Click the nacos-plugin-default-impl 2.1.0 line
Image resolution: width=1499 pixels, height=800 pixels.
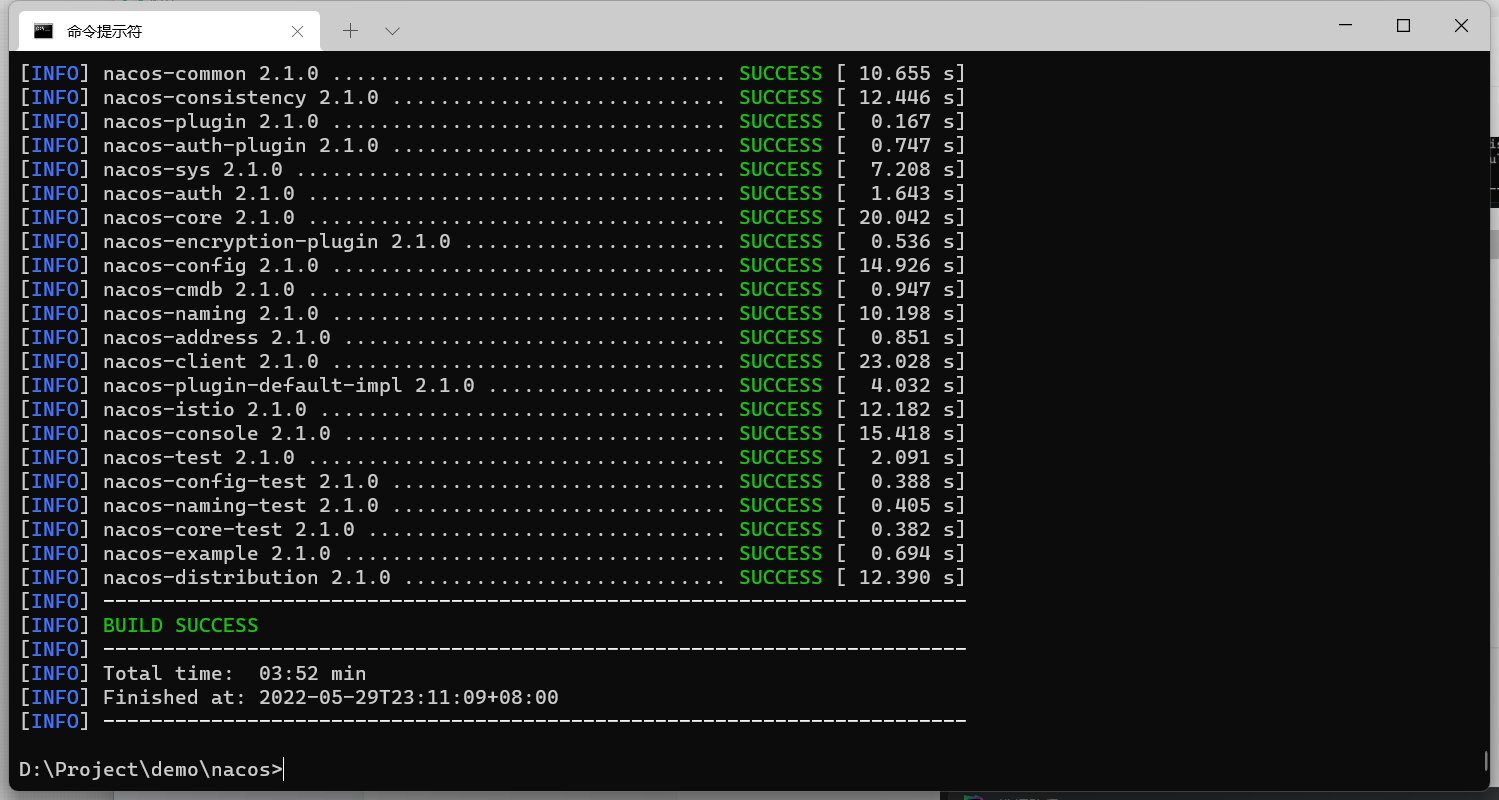point(492,385)
